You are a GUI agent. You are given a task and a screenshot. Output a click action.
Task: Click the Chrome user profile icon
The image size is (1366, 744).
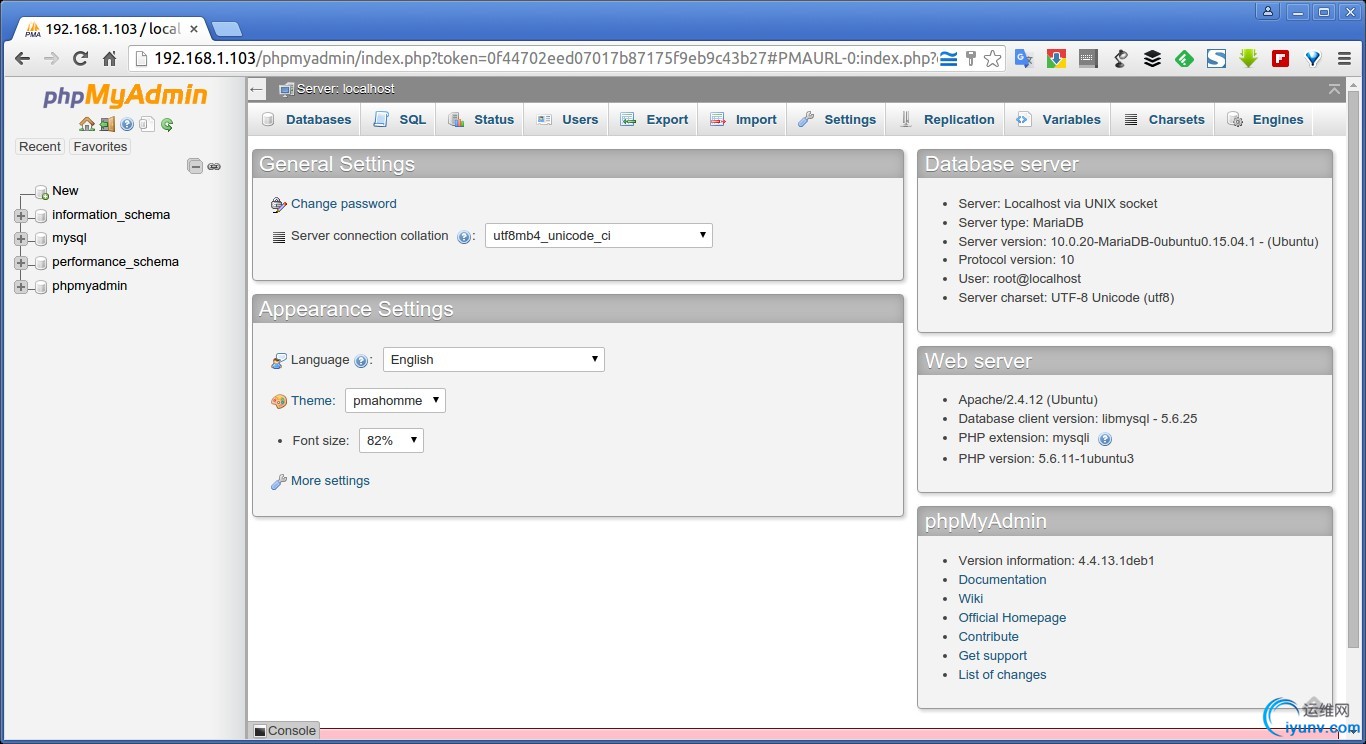[1267, 12]
